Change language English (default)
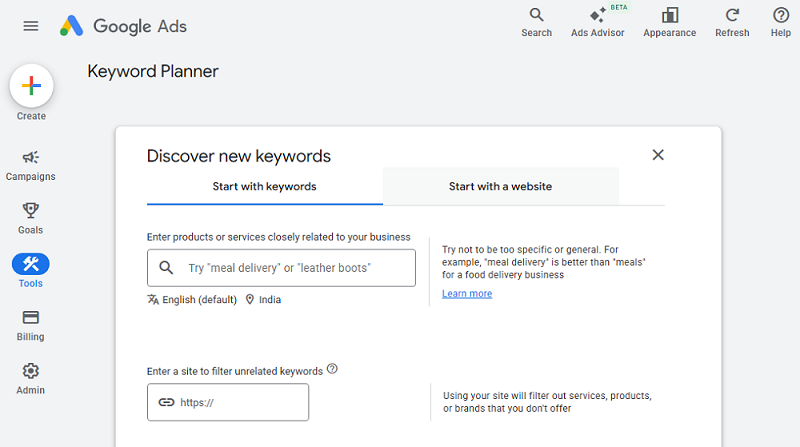 [x=192, y=300]
